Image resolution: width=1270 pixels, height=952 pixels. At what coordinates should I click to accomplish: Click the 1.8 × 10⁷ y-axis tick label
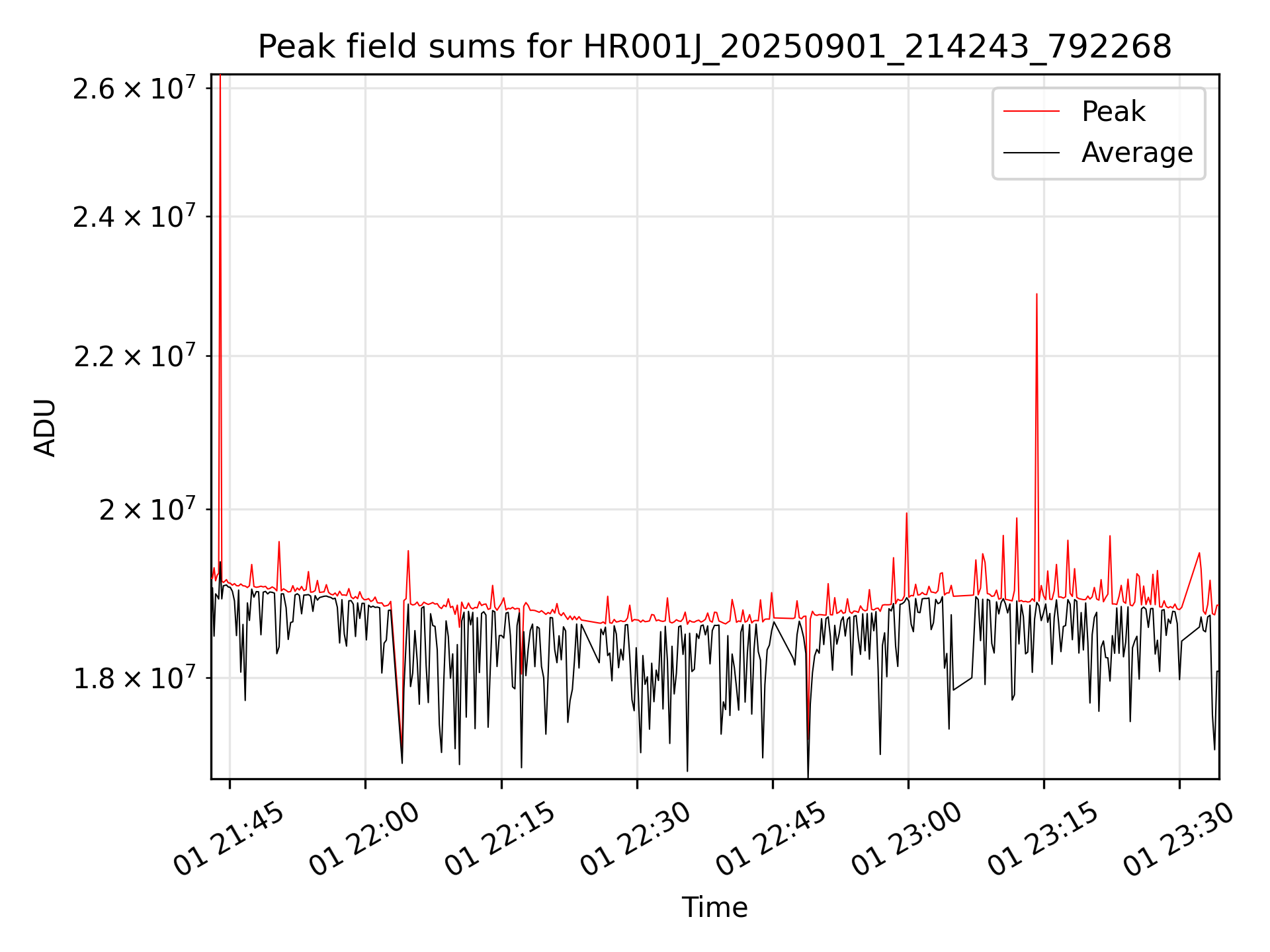[134, 678]
